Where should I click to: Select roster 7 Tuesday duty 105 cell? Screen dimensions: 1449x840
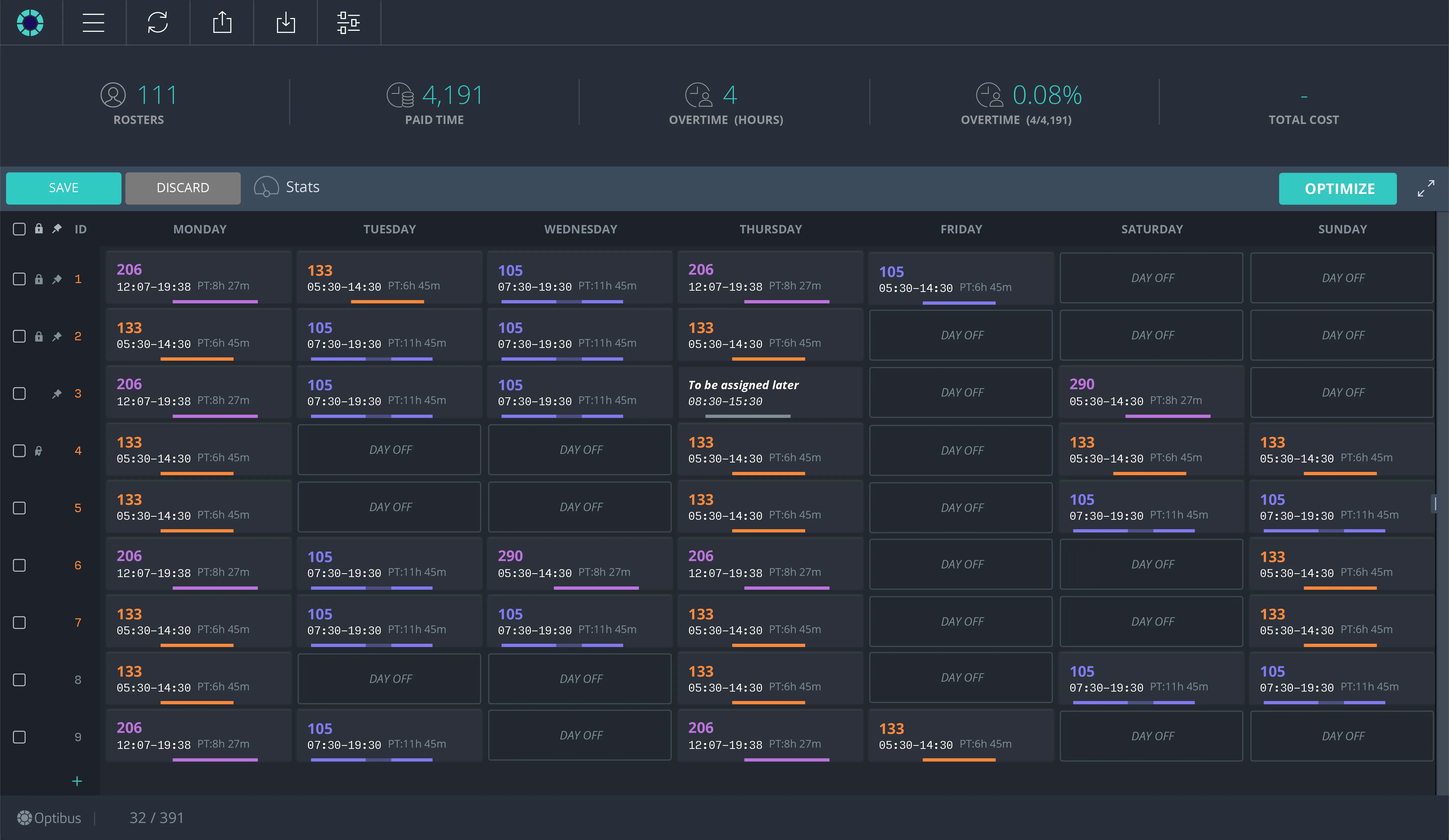[x=389, y=622]
